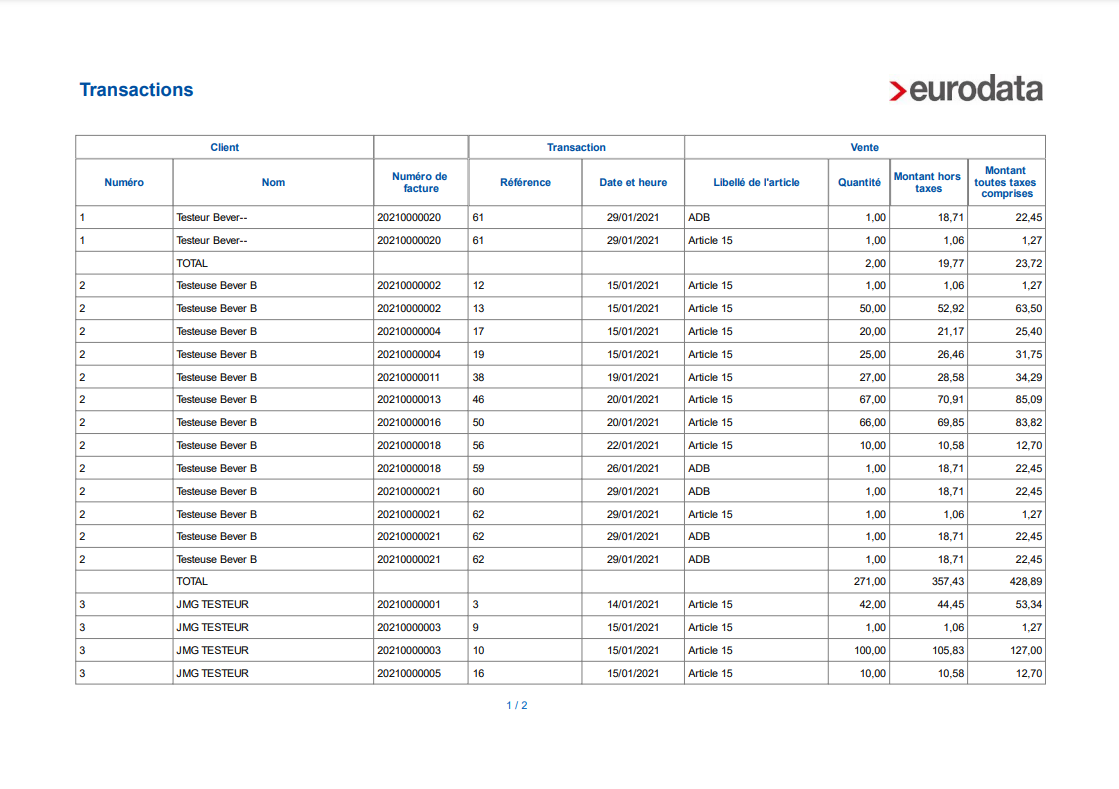Click the Montant toutes taxes comprises header
The image size is (1119, 789).
(1006, 183)
